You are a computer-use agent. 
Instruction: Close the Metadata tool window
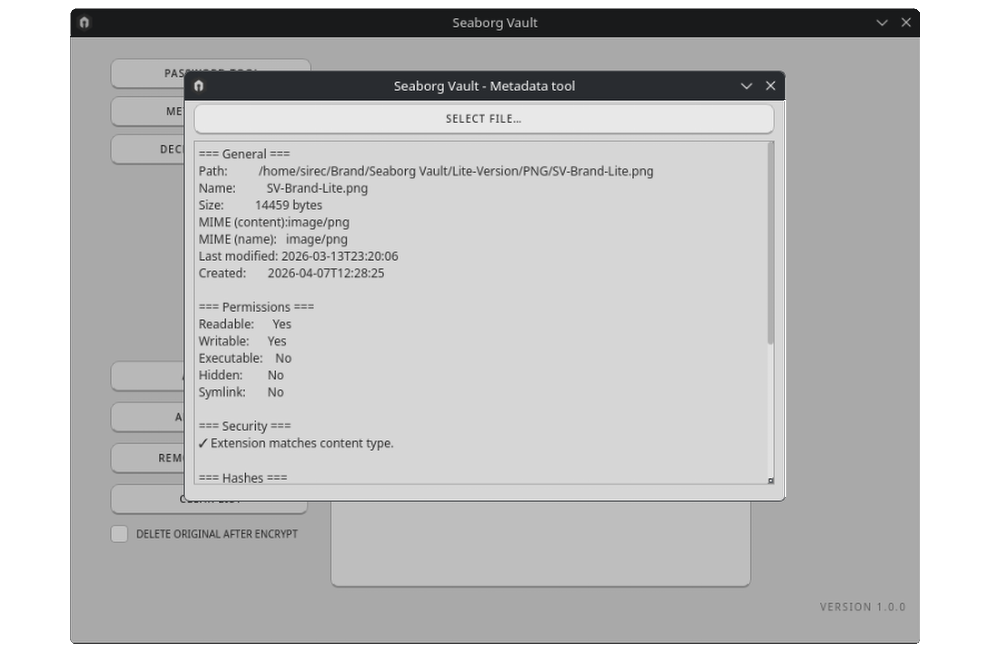click(x=770, y=85)
